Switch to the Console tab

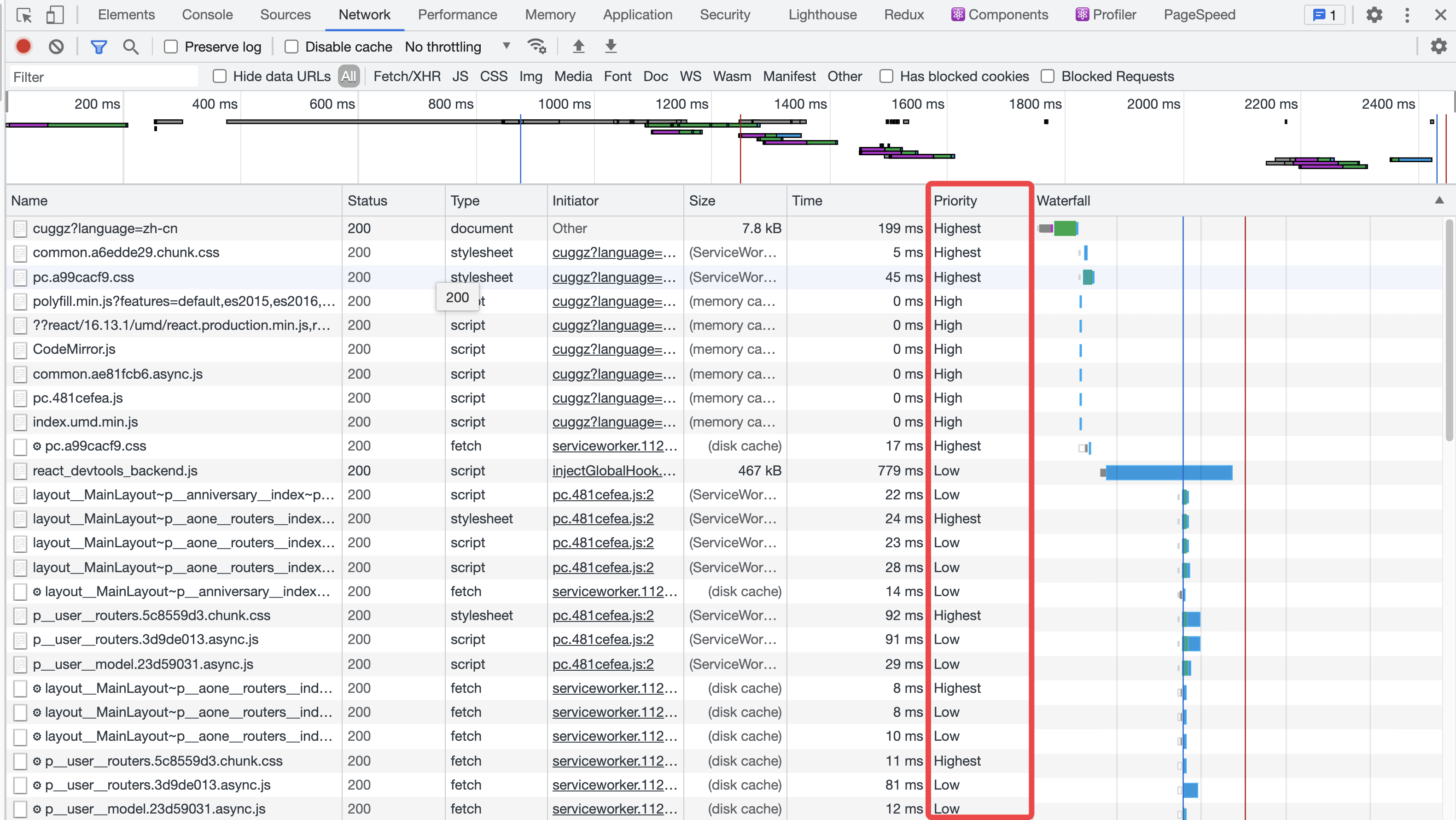point(207,15)
